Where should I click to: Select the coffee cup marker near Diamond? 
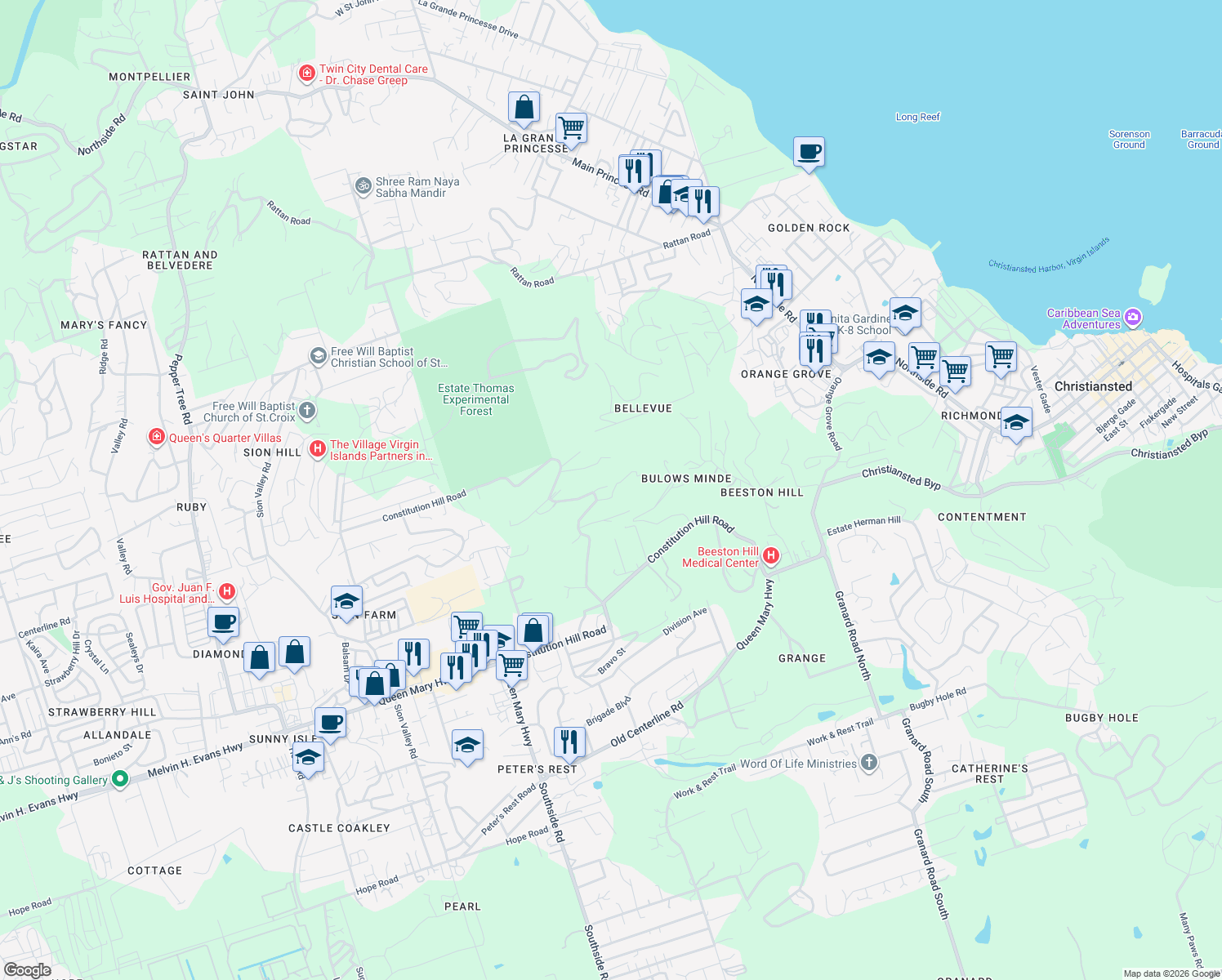click(223, 623)
